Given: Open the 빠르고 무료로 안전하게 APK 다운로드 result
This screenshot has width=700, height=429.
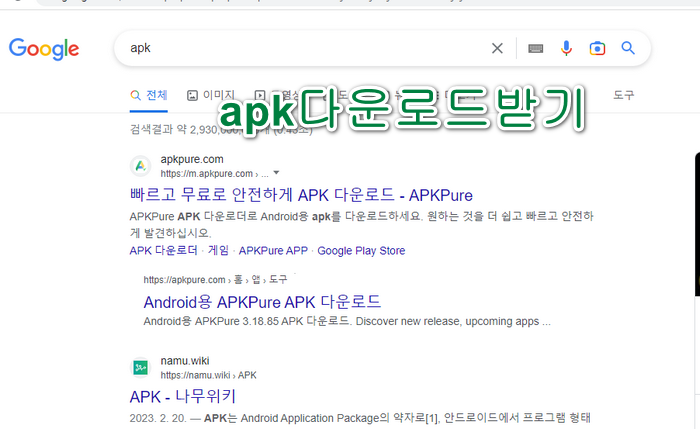Looking at the screenshot, I should 301,195.
